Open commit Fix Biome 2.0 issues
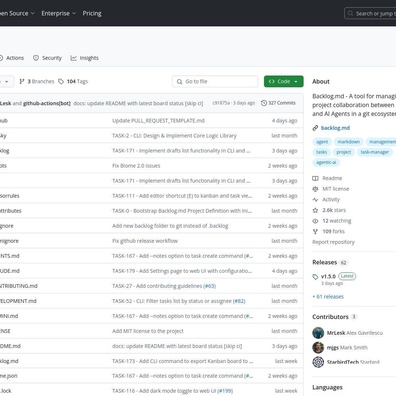This screenshot has width=396, height=396. [x=136, y=166]
